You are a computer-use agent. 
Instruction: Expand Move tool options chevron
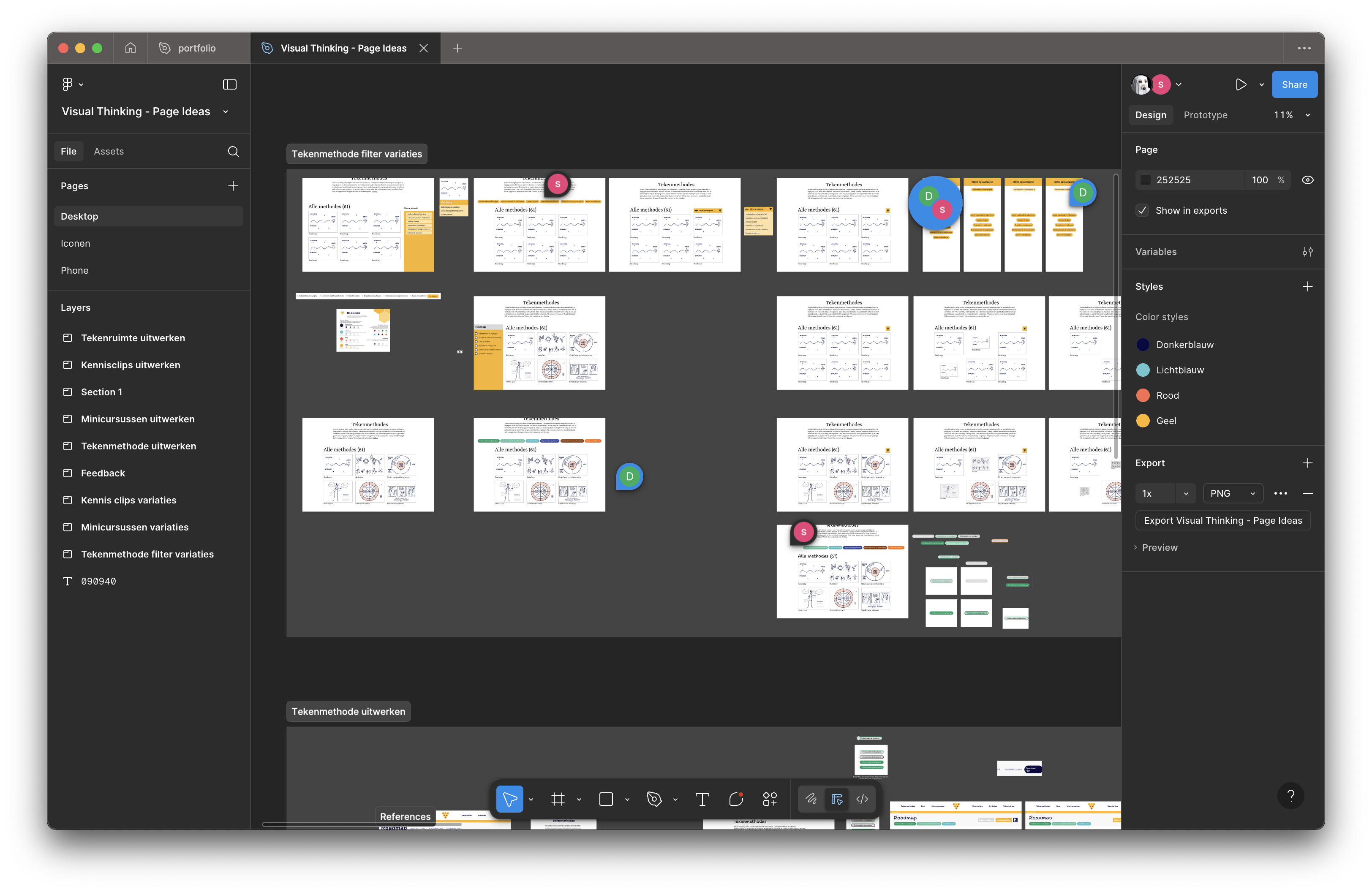tap(531, 799)
